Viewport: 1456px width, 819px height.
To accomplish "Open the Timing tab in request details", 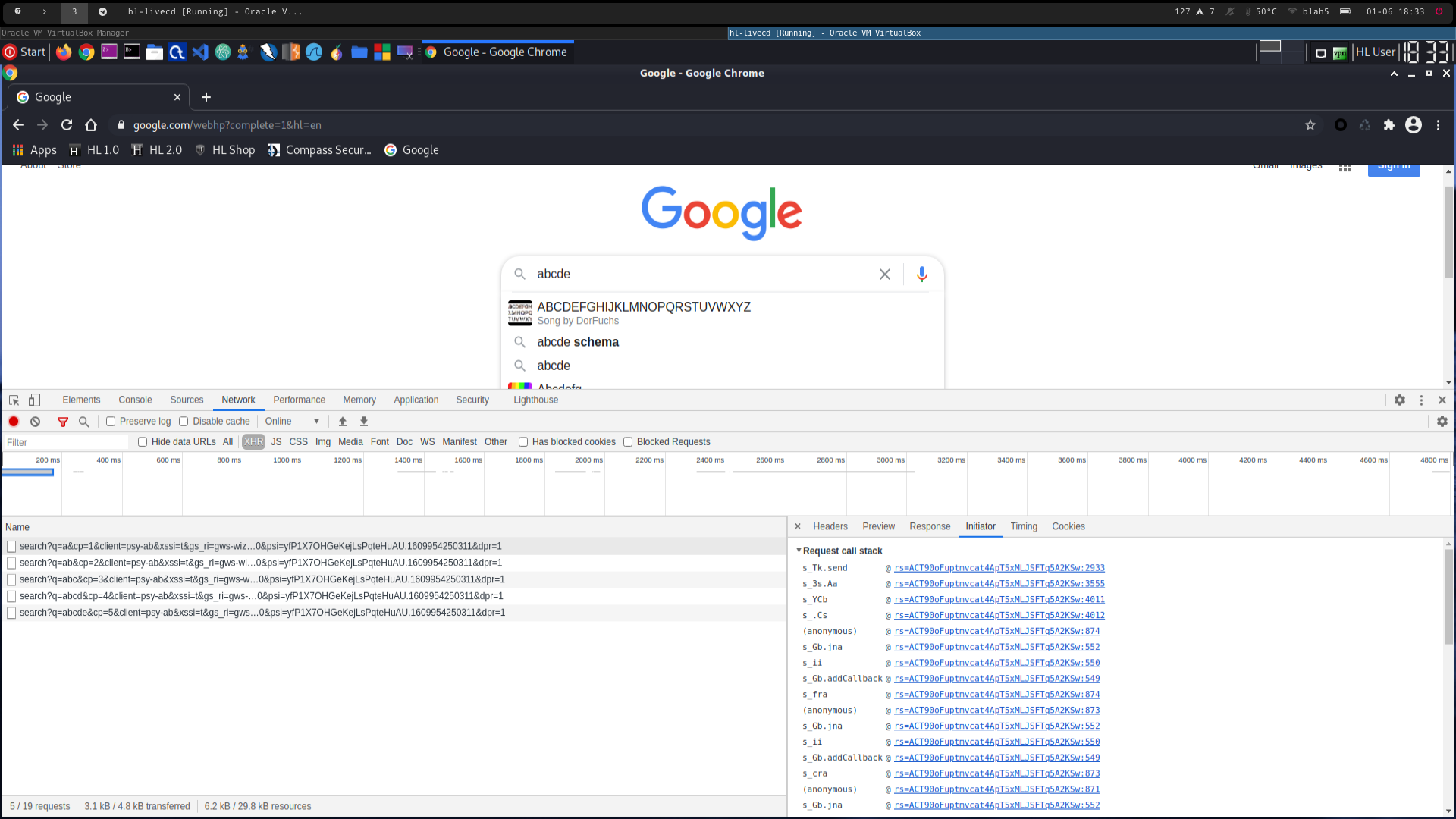I will point(1023,526).
